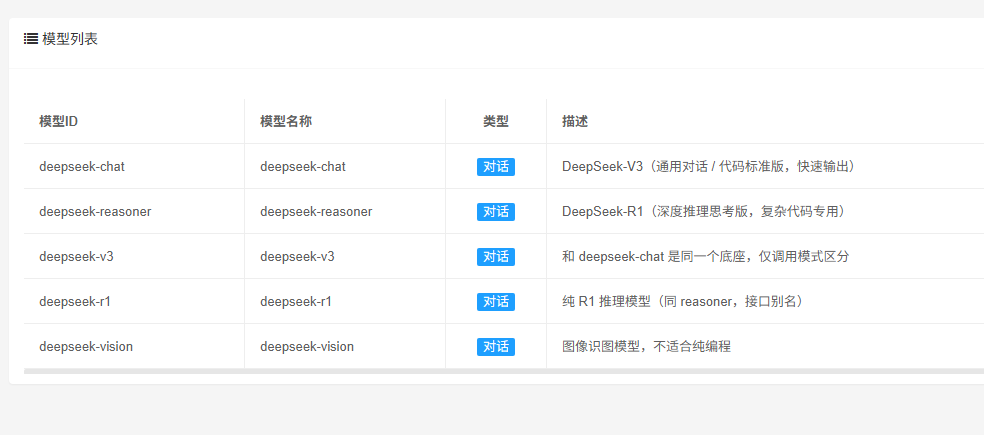Click the 对话 tag in deepseek-v3 row
Screen dimensions: 984x435
click(x=496, y=257)
